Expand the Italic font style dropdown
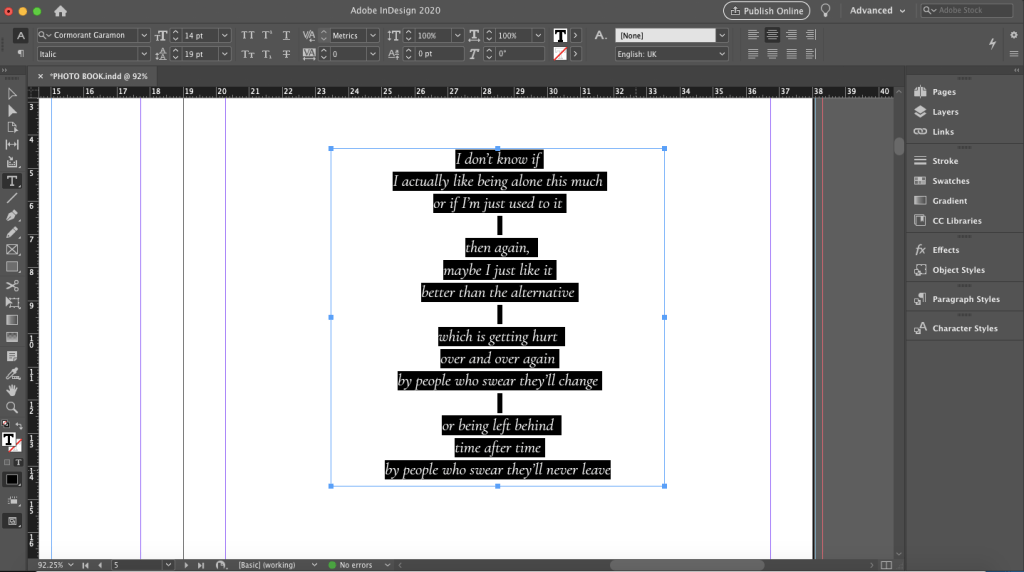 144,53
